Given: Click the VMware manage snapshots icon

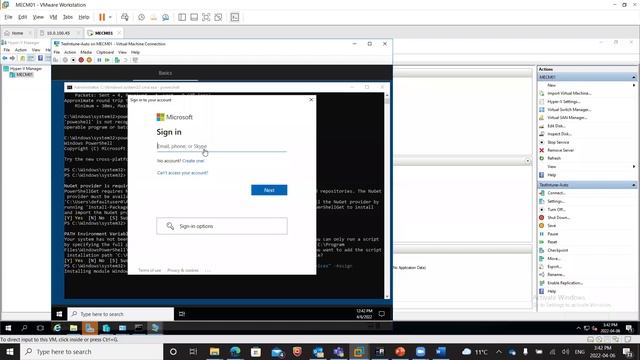Looking at the screenshot, I should [x=165, y=17].
